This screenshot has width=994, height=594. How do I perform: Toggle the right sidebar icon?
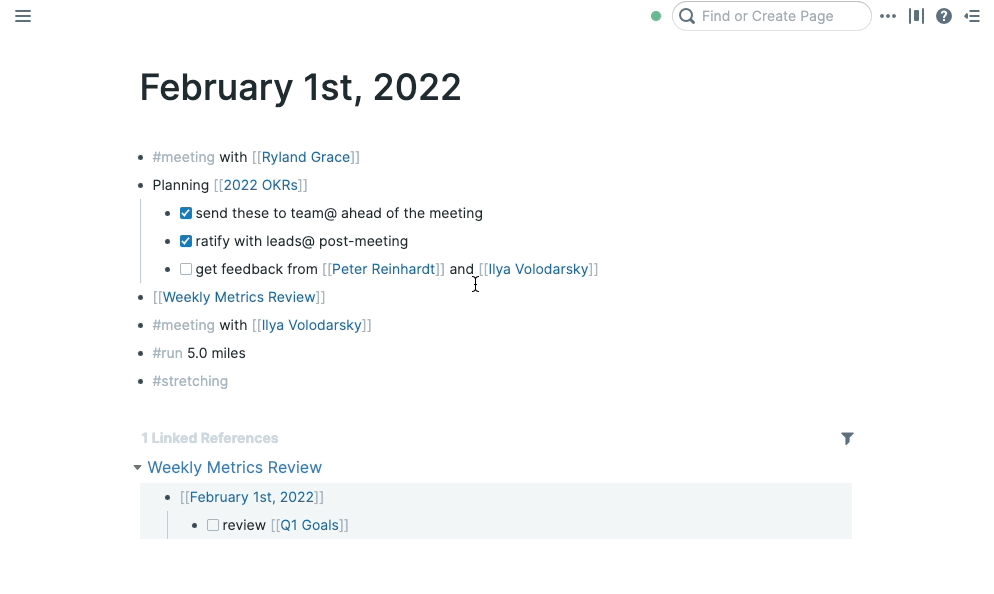(972, 16)
